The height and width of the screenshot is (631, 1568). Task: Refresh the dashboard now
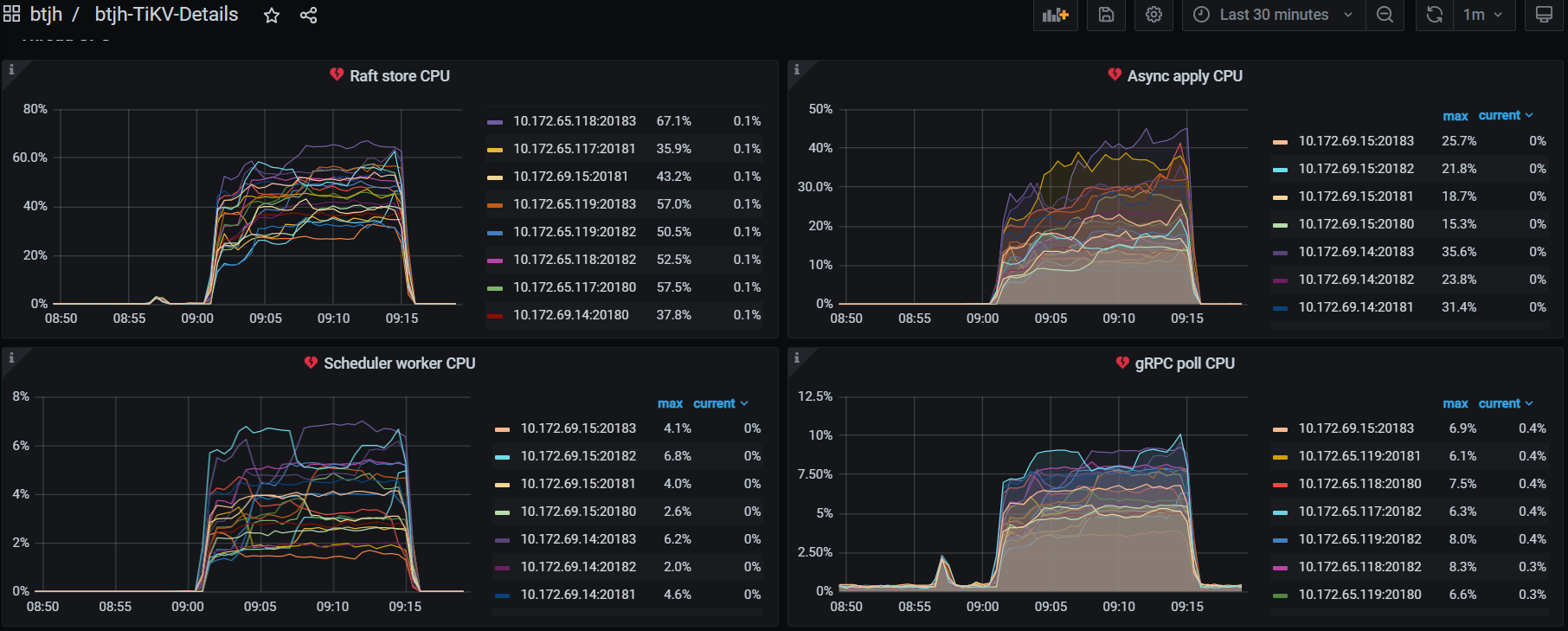point(1434,15)
